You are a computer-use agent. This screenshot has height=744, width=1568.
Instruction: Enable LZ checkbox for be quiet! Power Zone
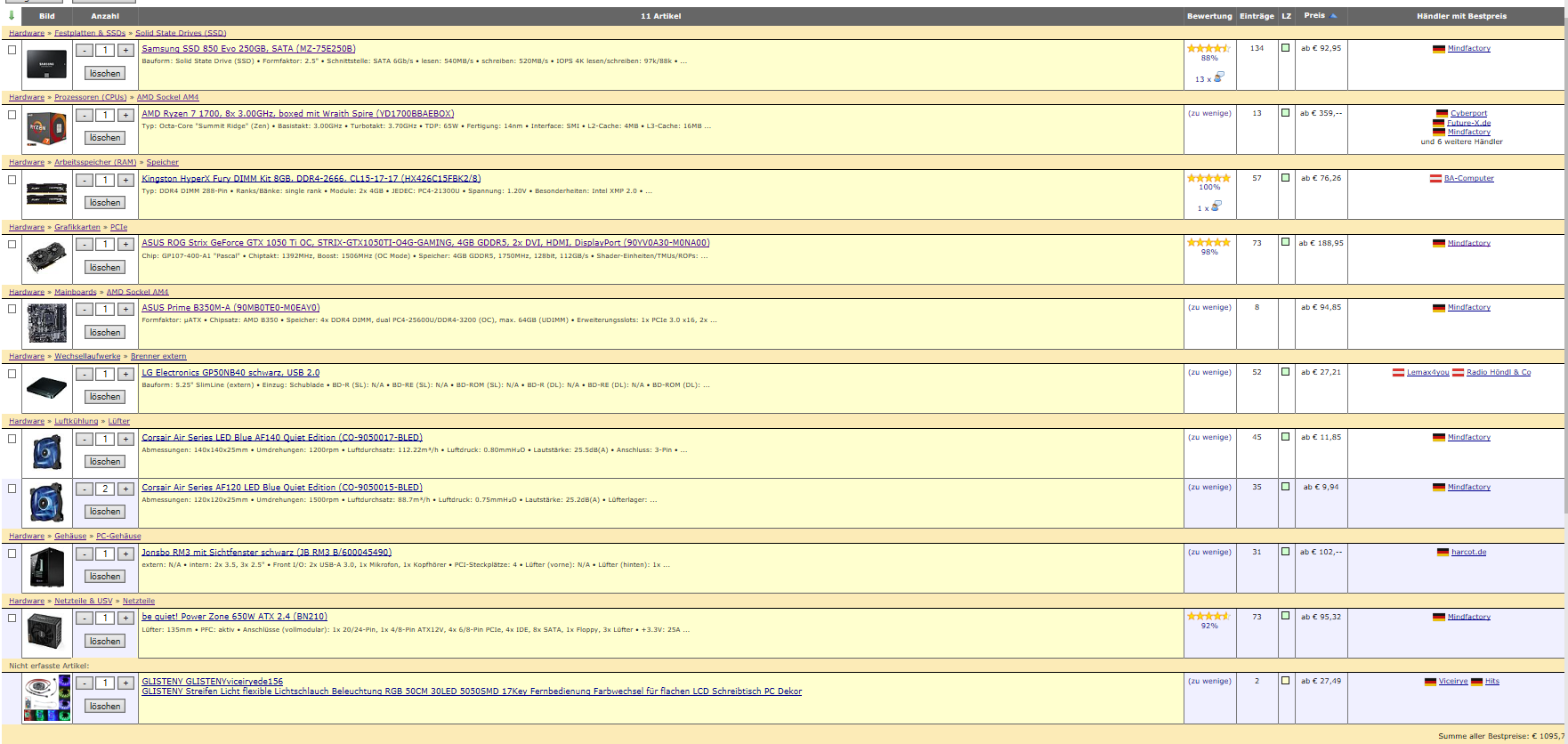(1285, 615)
